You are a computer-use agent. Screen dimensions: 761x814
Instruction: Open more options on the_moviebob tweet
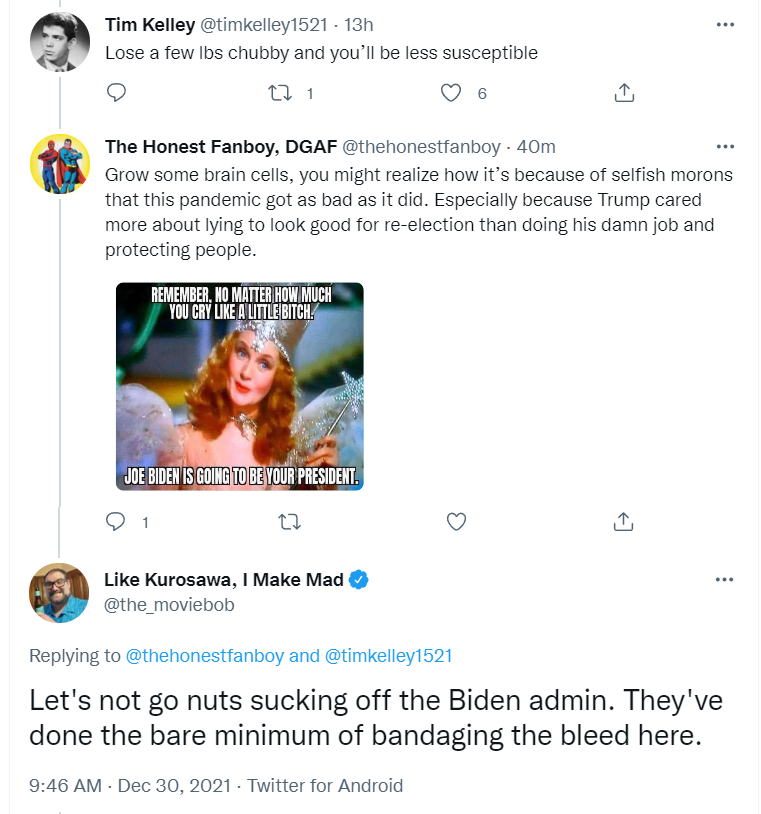pos(724,579)
